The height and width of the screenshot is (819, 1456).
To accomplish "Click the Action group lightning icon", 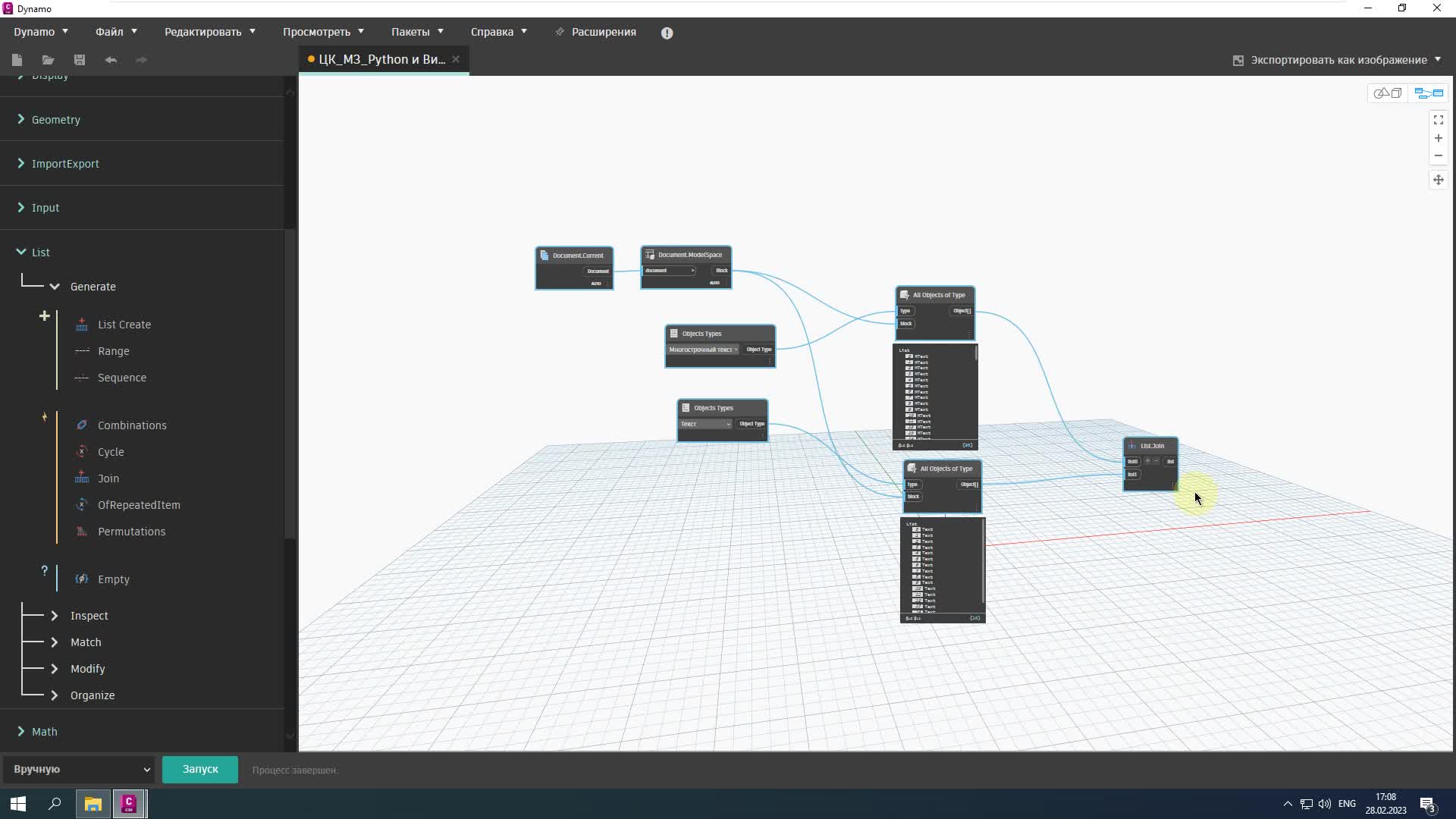I will (45, 417).
